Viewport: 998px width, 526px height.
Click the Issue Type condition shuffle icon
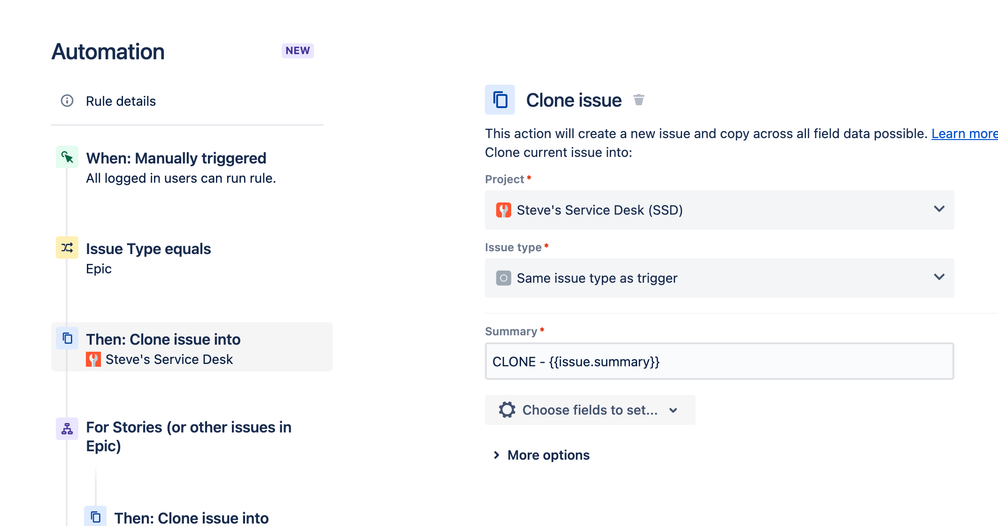tap(67, 248)
